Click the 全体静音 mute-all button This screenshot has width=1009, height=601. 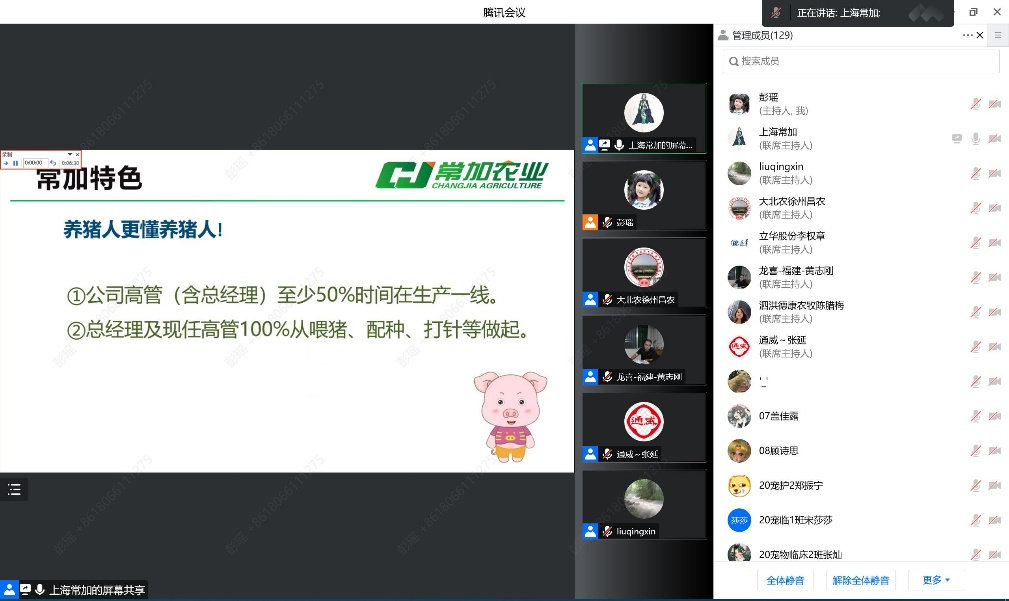[785, 580]
